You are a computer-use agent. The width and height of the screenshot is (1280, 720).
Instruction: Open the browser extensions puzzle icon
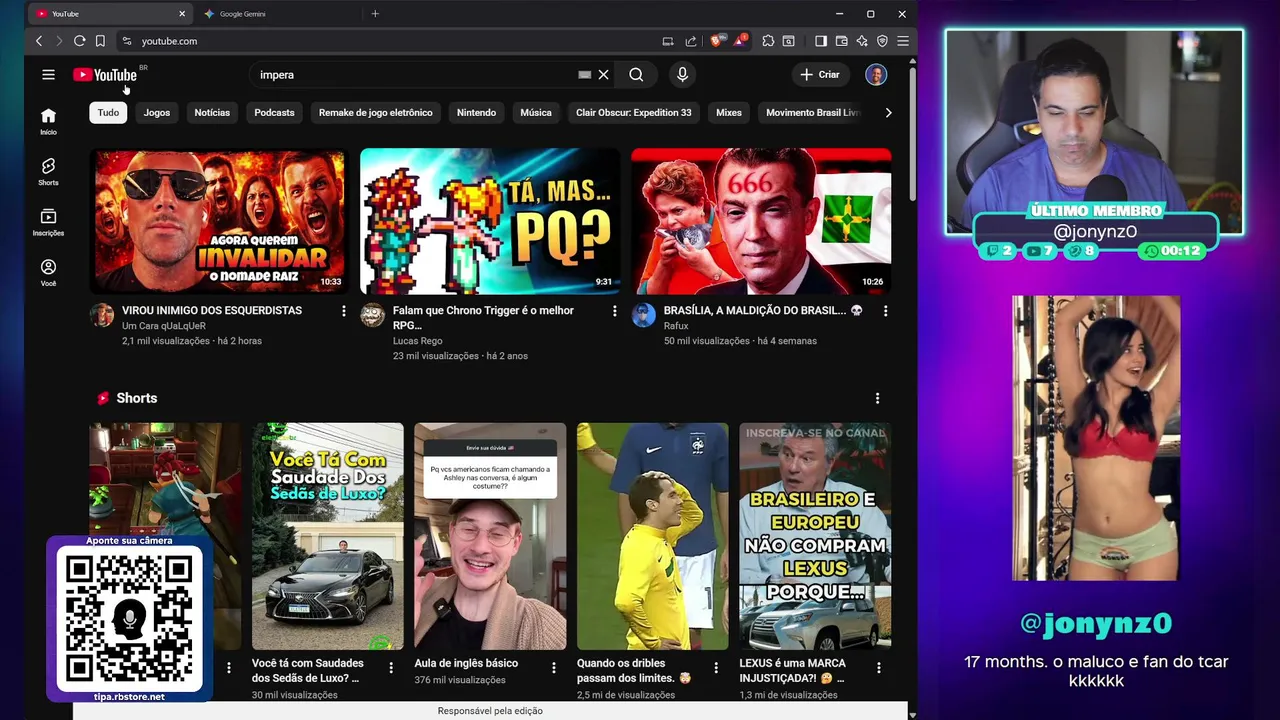pos(768,41)
